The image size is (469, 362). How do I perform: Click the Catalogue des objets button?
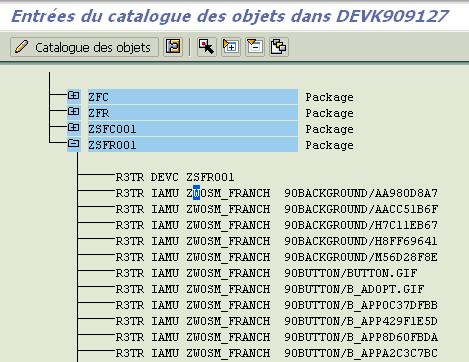click(84, 47)
